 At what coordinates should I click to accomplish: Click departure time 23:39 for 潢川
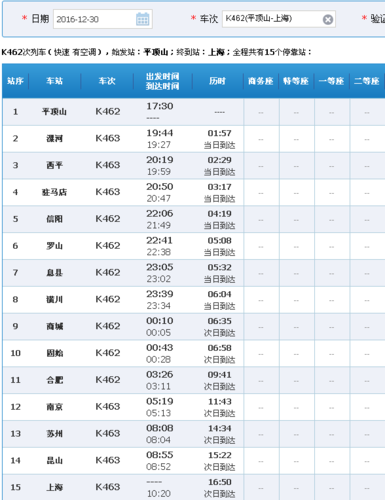pos(160,294)
